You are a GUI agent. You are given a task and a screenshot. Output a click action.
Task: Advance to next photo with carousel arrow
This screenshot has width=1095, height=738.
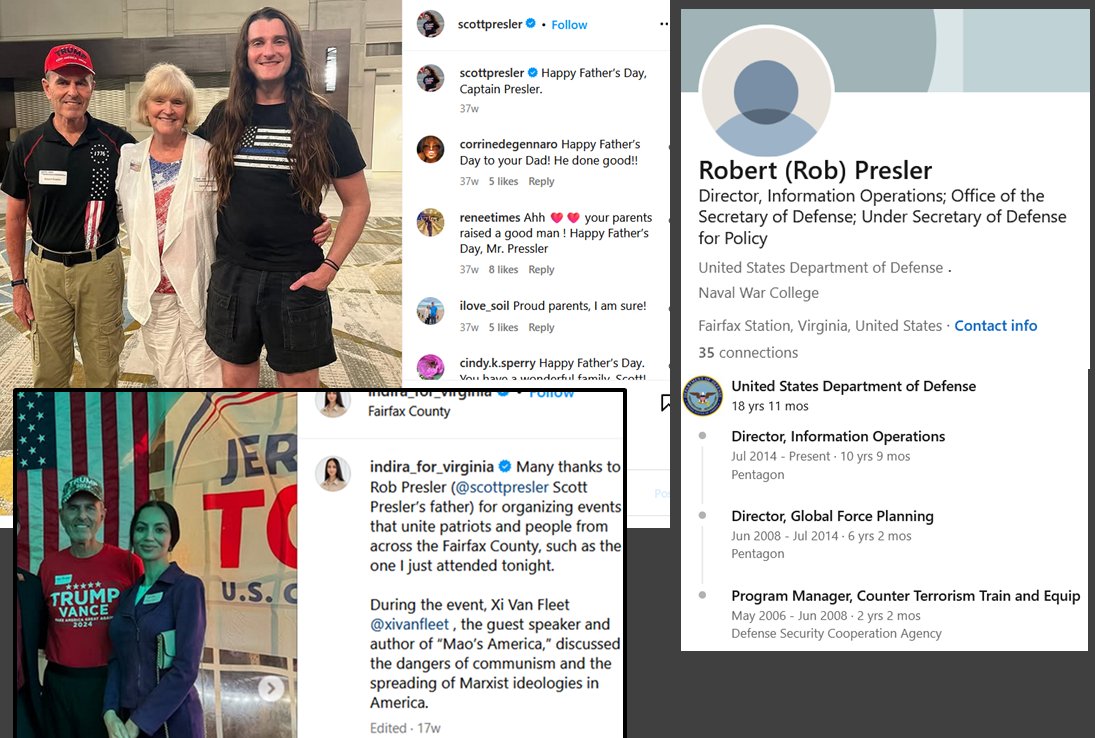[x=271, y=688]
